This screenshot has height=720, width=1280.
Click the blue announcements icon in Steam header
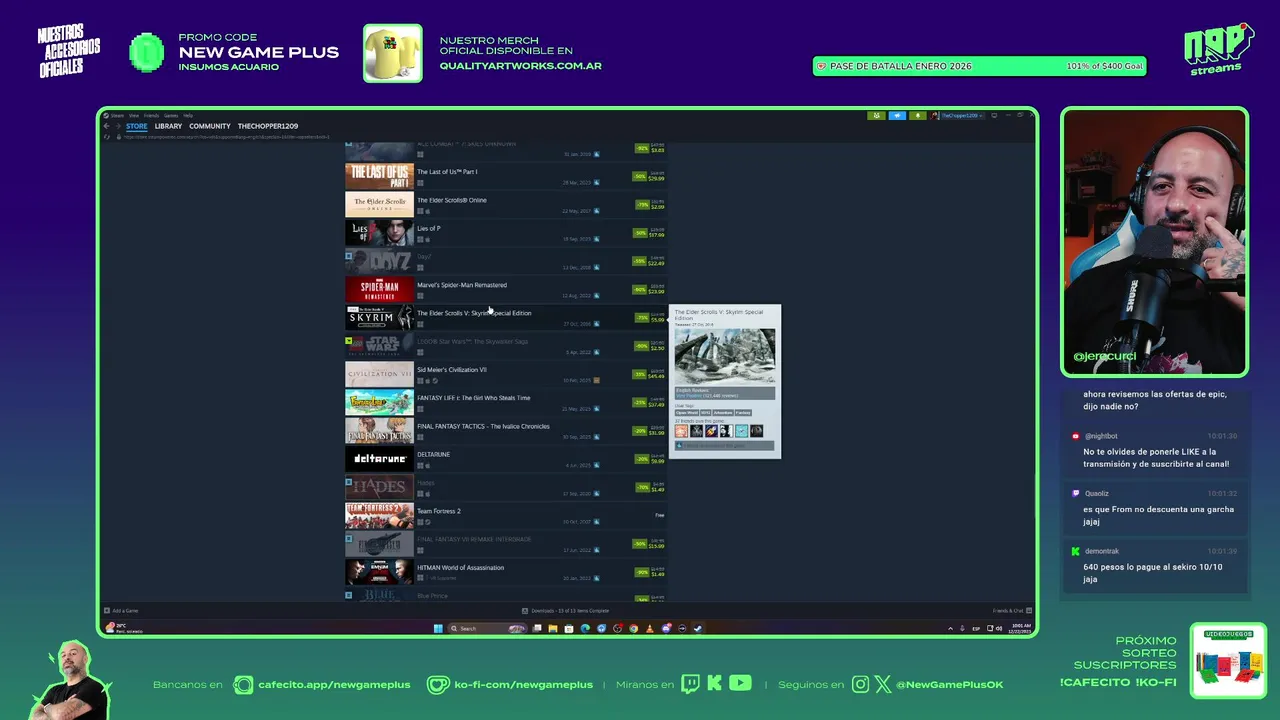tap(897, 115)
